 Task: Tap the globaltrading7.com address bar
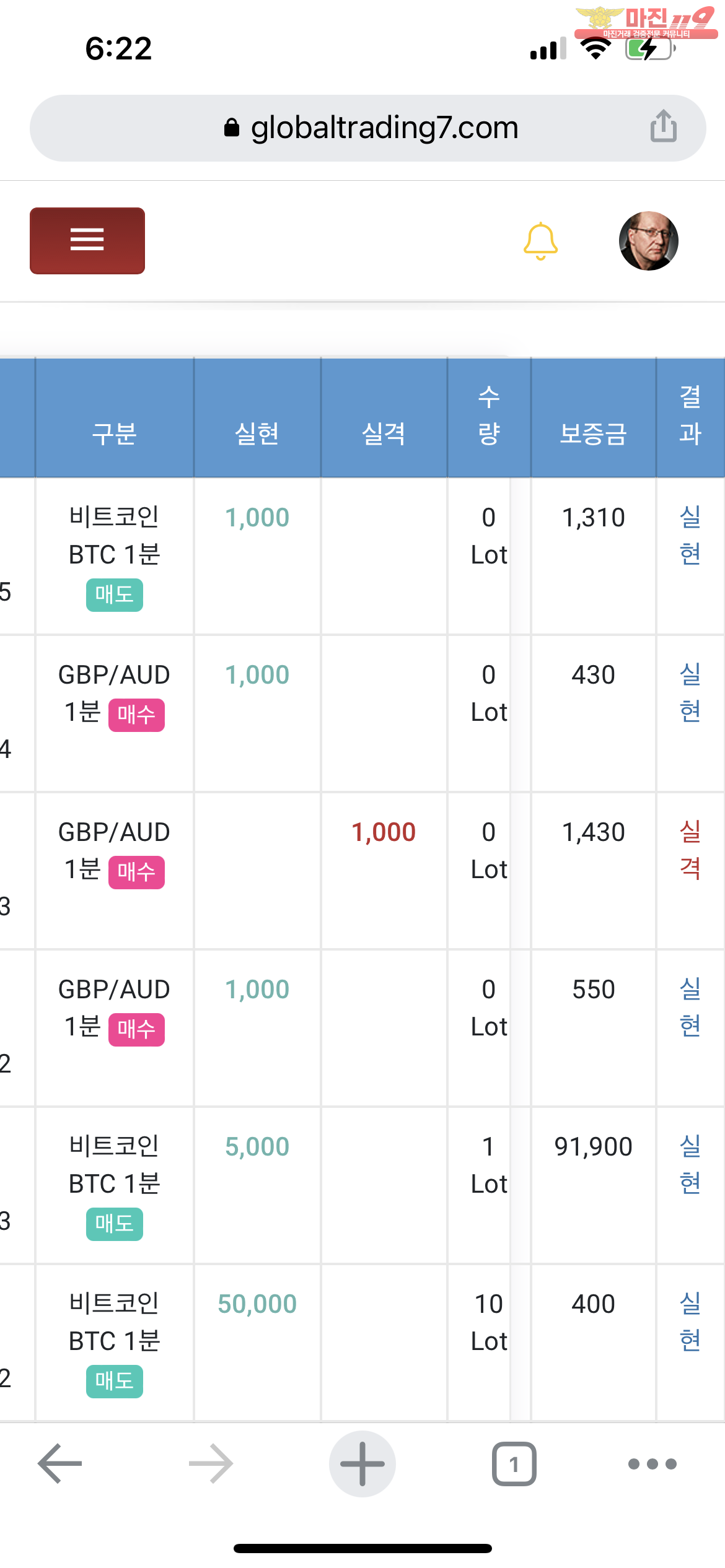[x=372, y=128]
